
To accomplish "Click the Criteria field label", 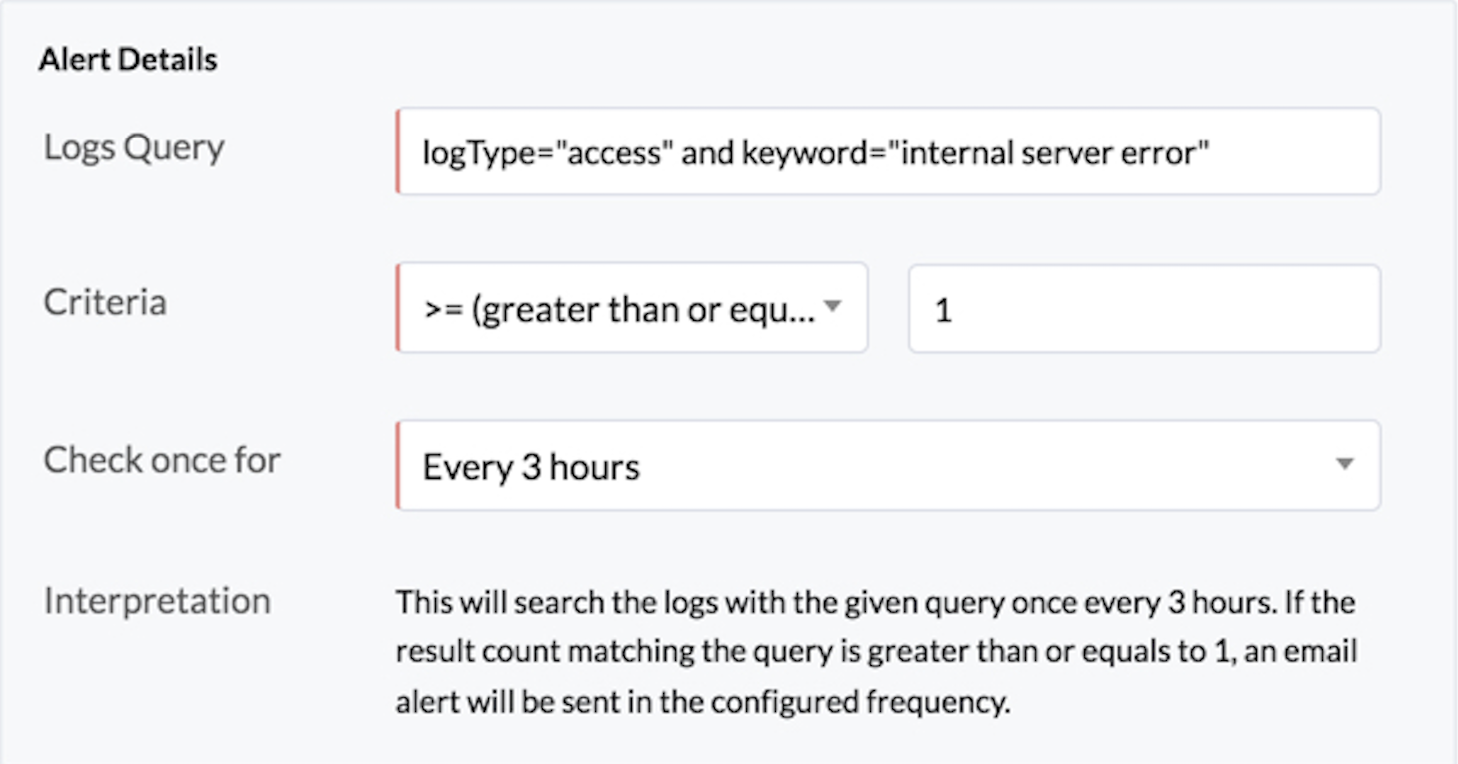I will coord(105,302).
